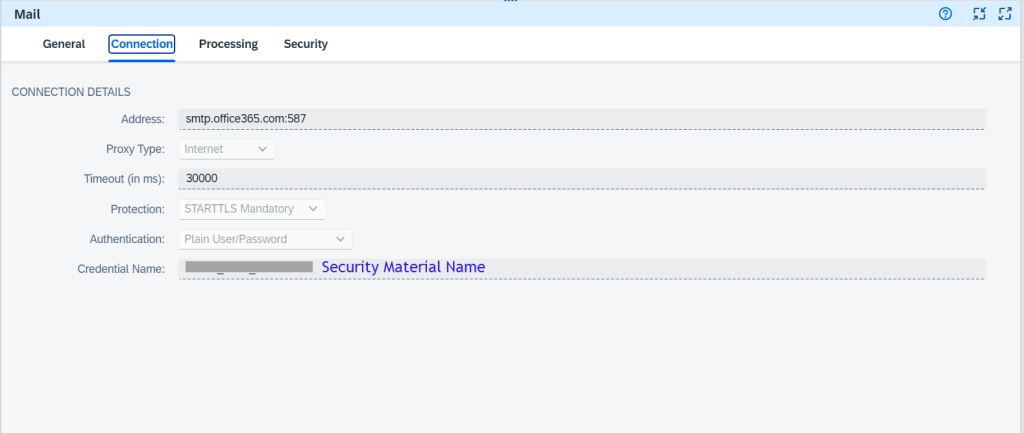Click the Timeout field showing 30000
The image size is (1024, 433).
[x=580, y=178]
